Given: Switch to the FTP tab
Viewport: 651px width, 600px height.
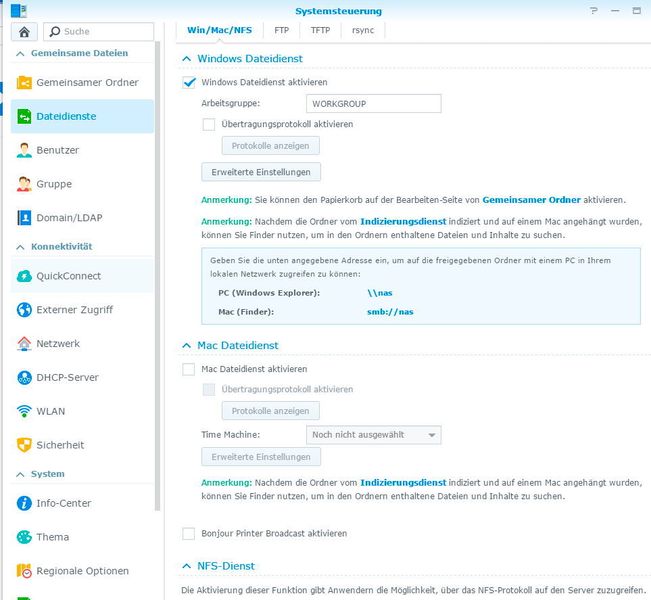Looking at the screenshot, I should (x=281, y=30).
